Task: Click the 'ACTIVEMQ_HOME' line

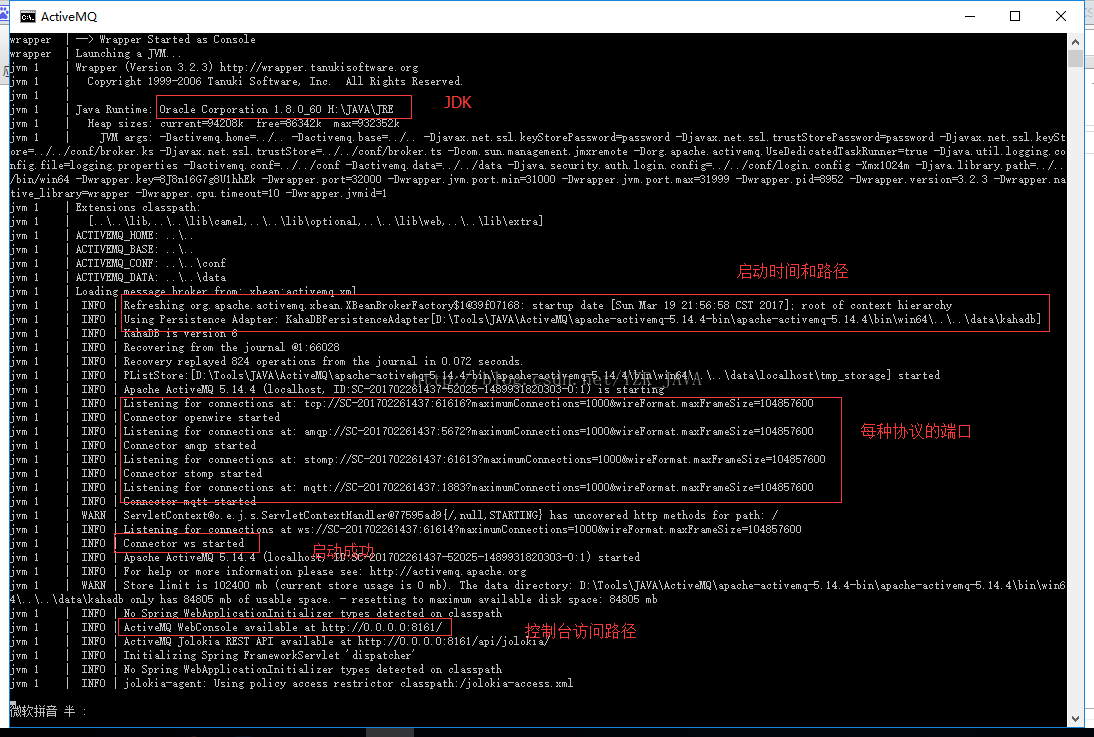Action: click(x=134, y=235)
